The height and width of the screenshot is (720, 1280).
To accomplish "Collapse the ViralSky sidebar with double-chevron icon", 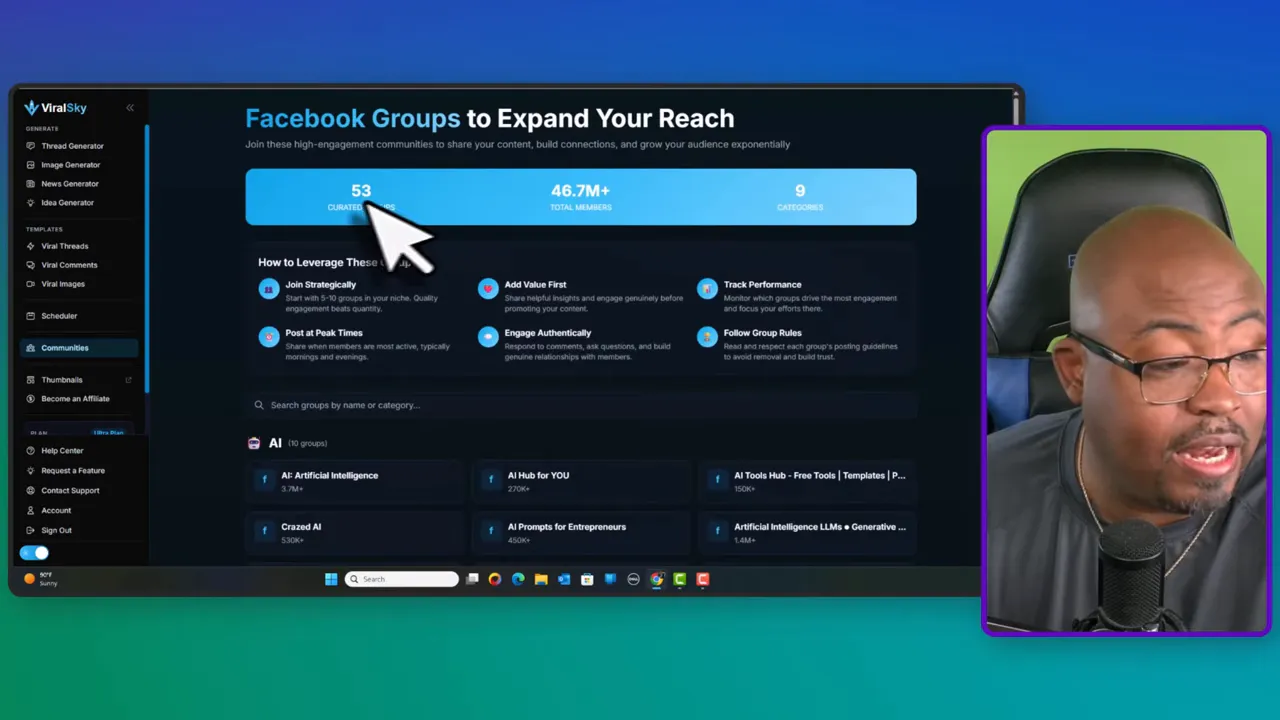I will tap(130, 108).
